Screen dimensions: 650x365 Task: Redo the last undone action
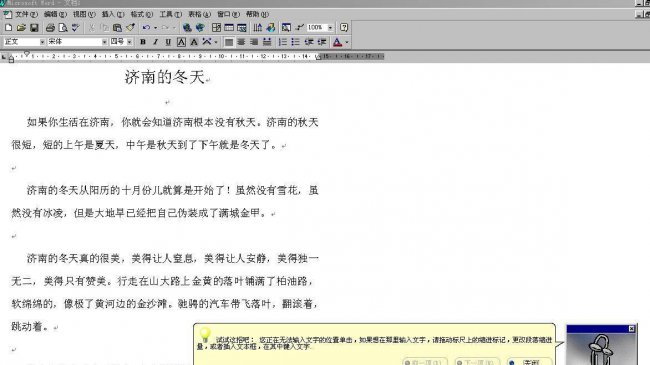(165, 28)
